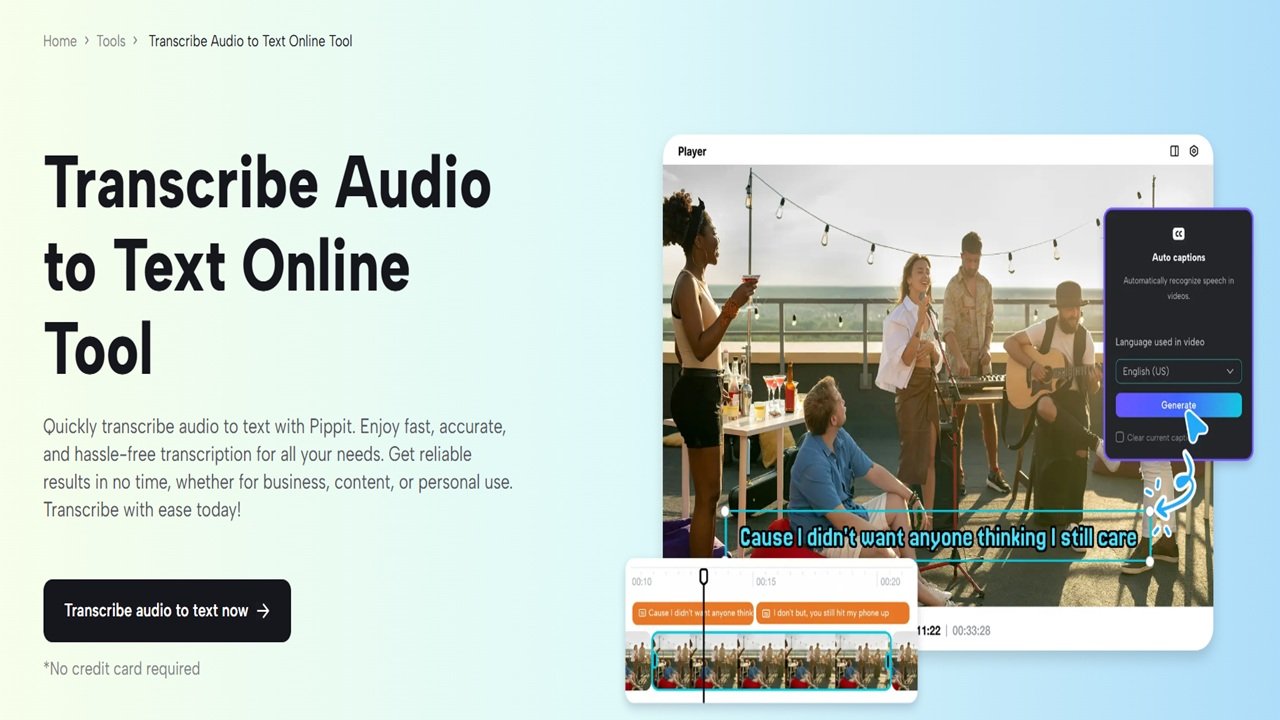Click 'Transcribe Audio to Text Online Tool' breadcrumb
This screenshot has height=720, width=1280.
(x=251, y=41)
